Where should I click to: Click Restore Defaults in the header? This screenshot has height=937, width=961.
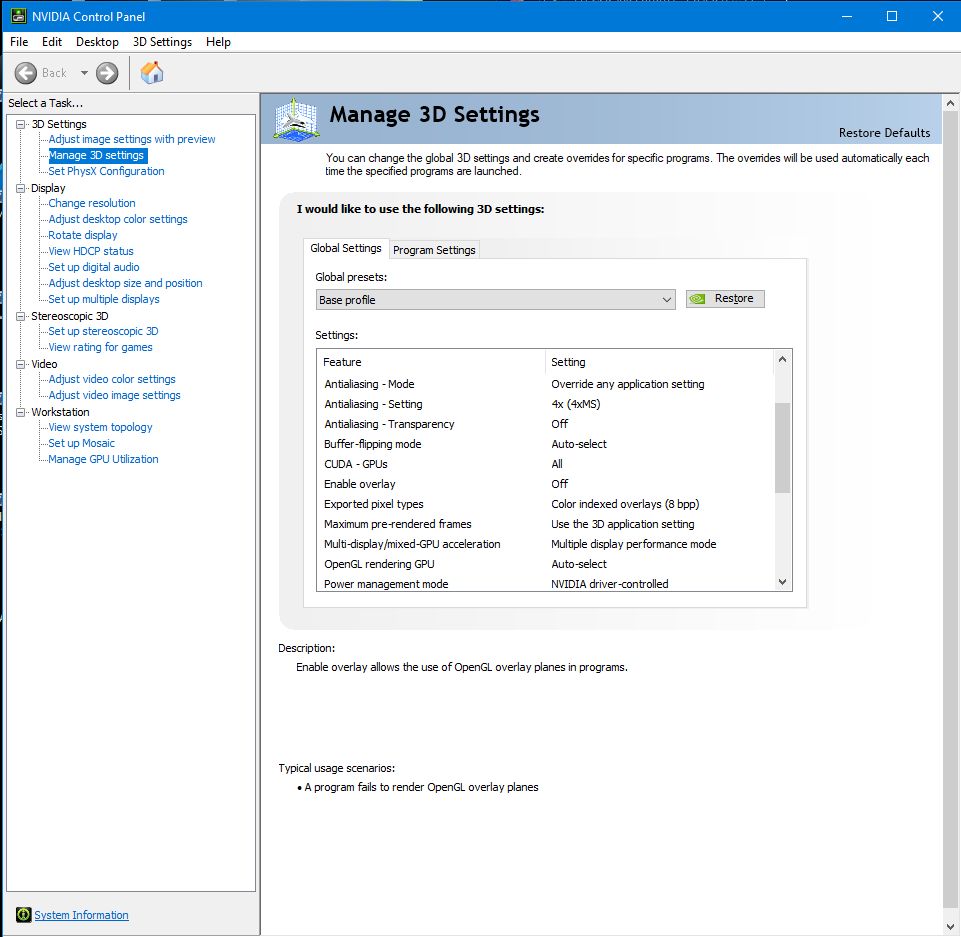[x=884, y=133]
